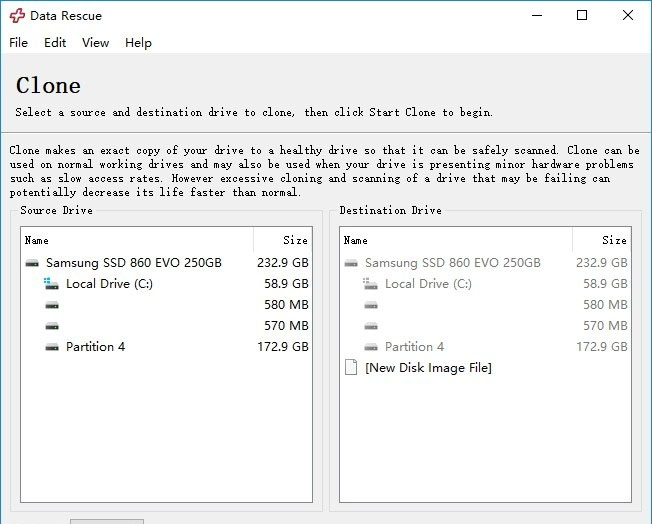This screenshot has width=652, height=524.
Task: Click the 172.9 GB size in Source Drive
Action: [283, 347]
